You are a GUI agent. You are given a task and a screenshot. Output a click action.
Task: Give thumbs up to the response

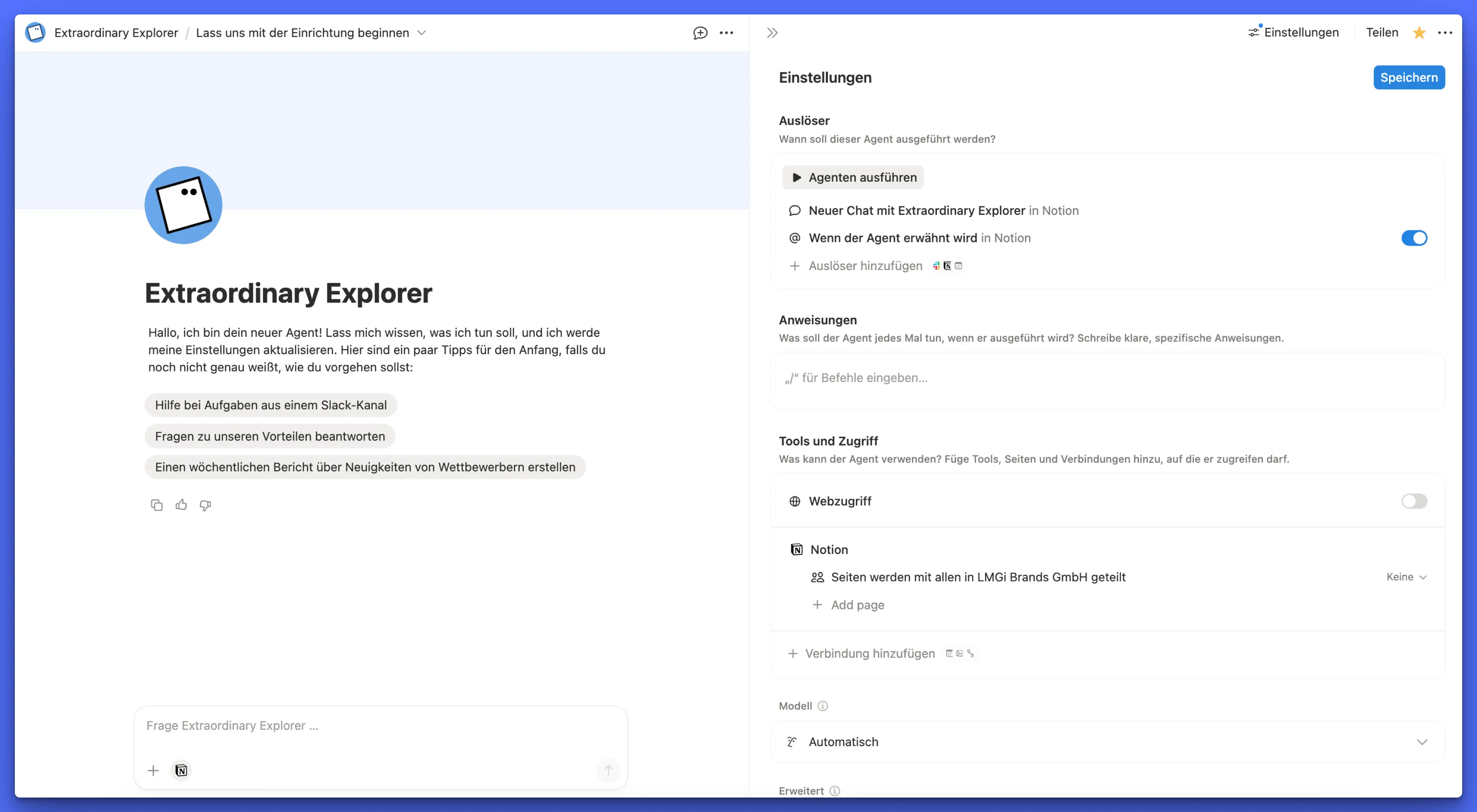181,505
